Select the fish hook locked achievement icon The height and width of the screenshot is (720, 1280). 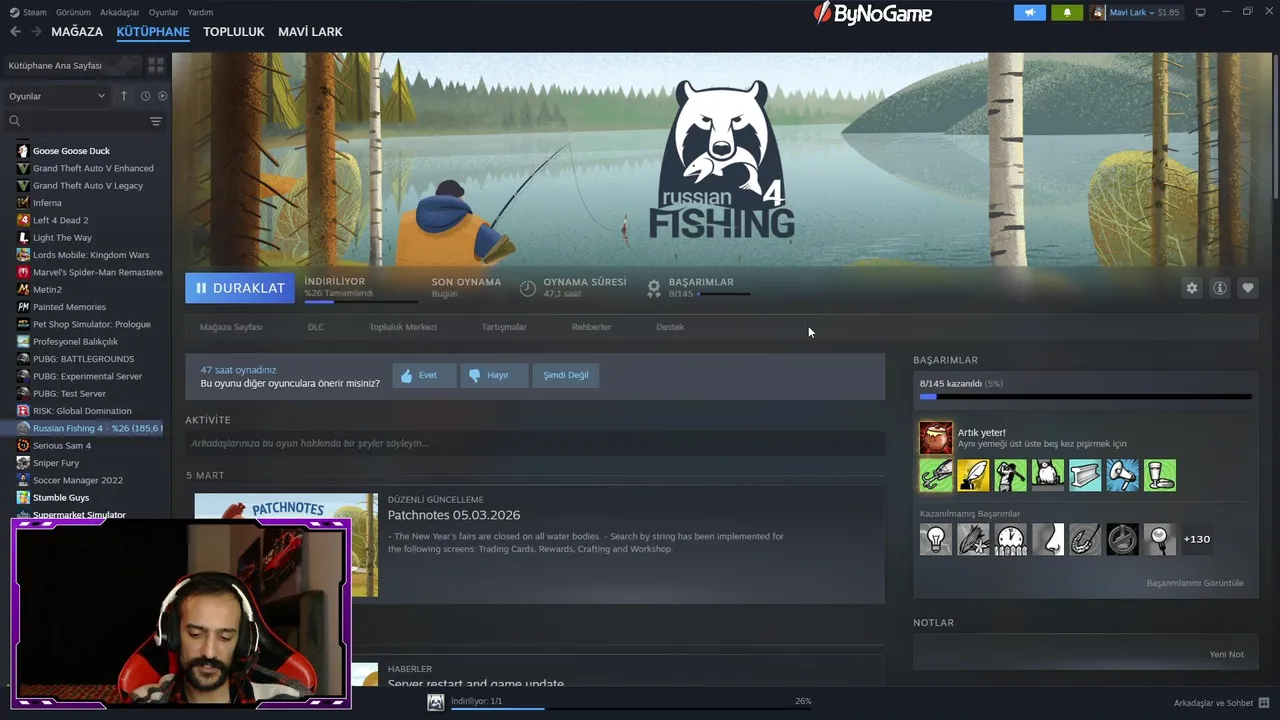pyautogui.click(x=1085, y=539)
